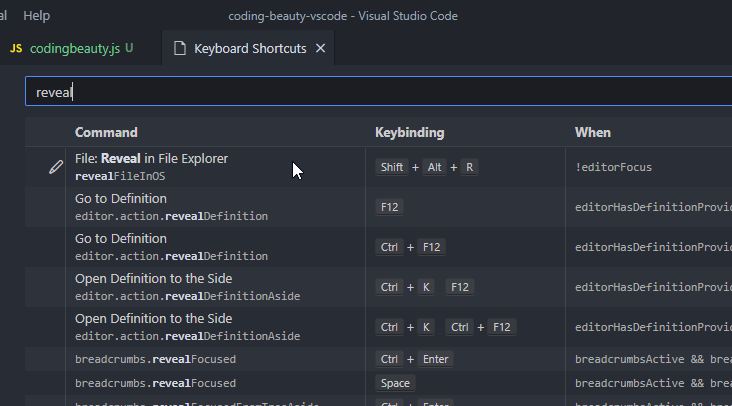Click the Ctrl+K Ctrl+F12 keybinding cell
732x406 pixels.
tap(446, 327)
